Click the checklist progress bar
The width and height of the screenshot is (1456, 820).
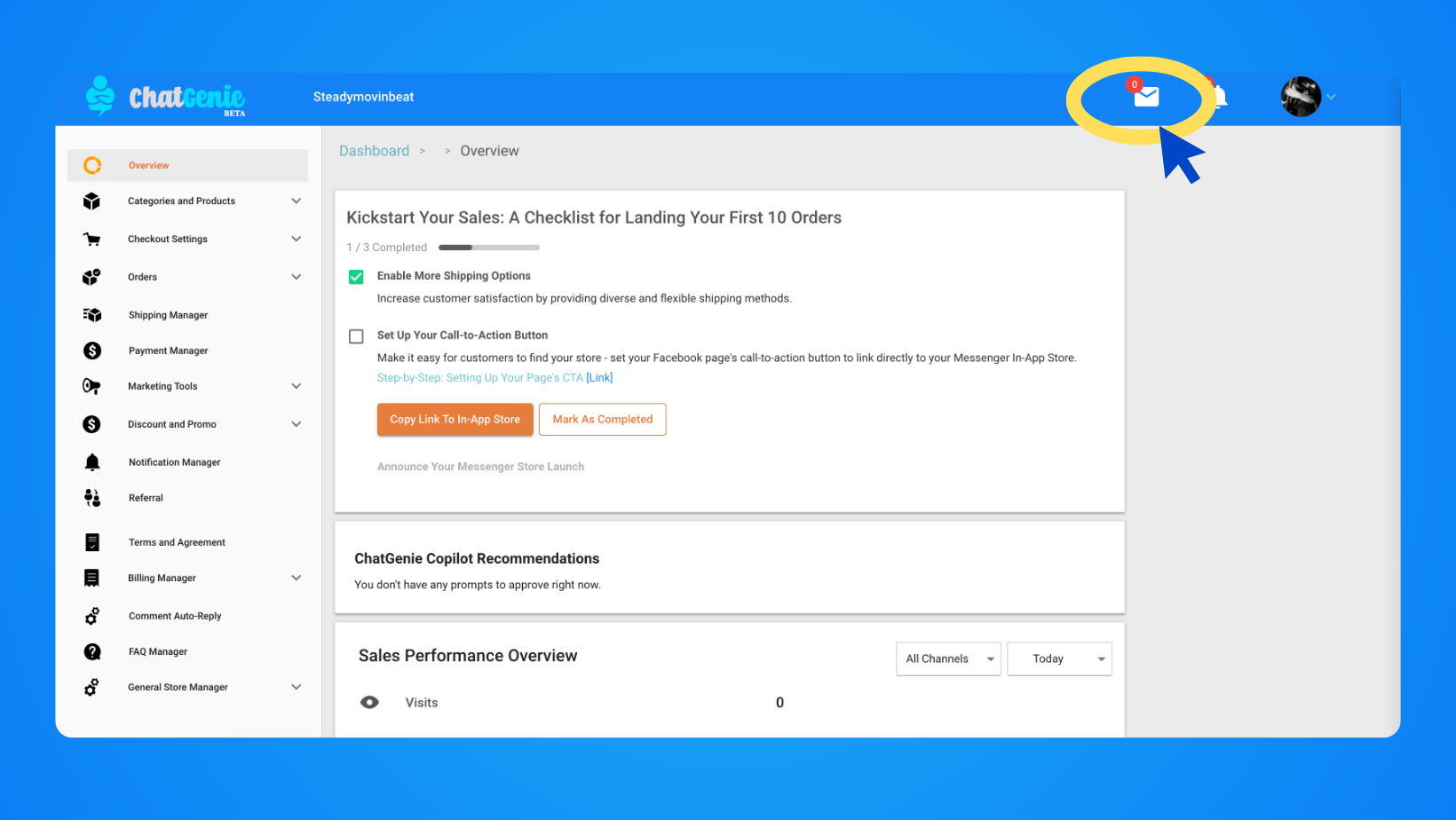(489, 248)
